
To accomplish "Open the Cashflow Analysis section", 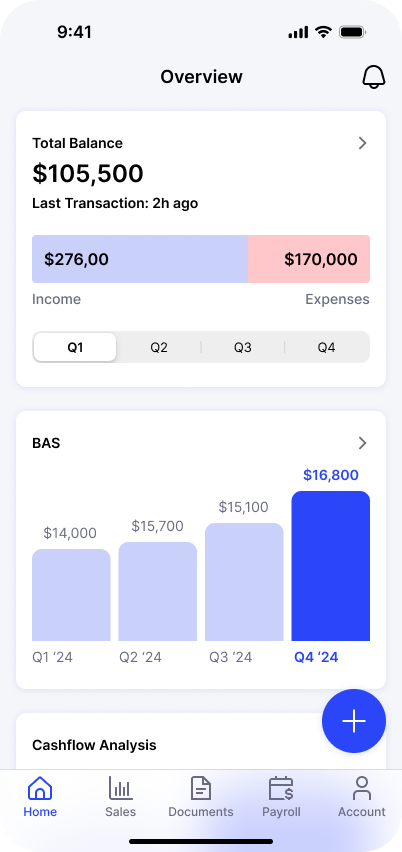I will point(94,745).
